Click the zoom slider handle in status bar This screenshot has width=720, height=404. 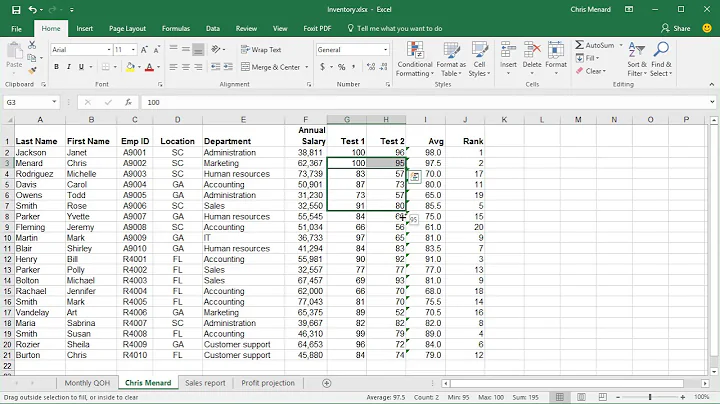click(650, 397)
